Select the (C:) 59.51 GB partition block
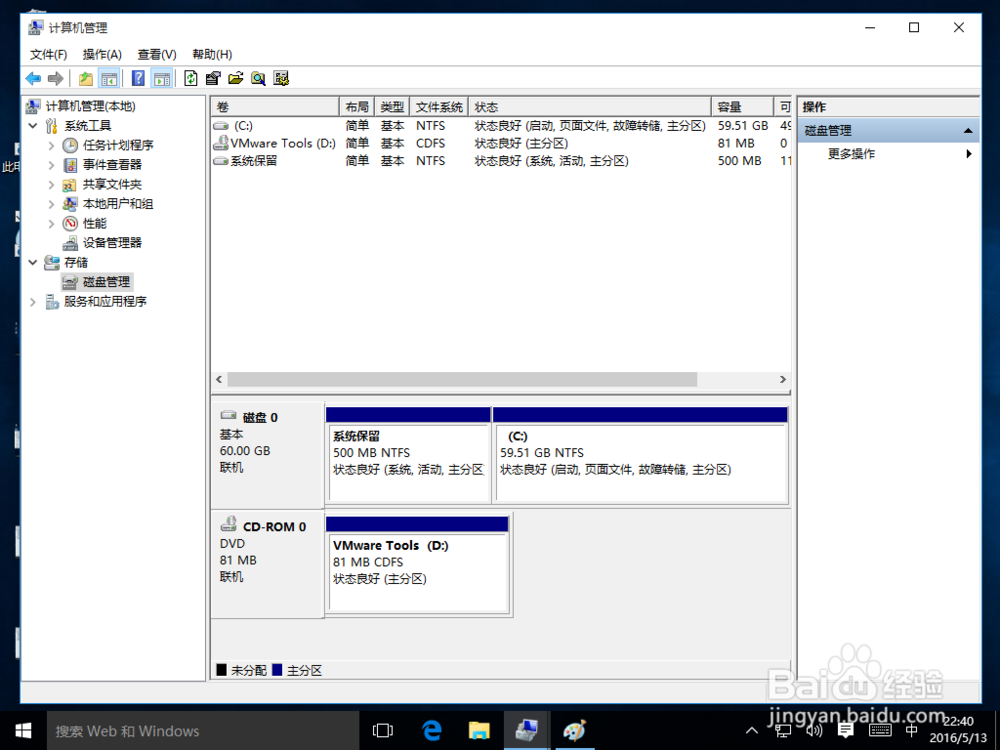Viewport: 1000px width, 750px height. [640, 455]
